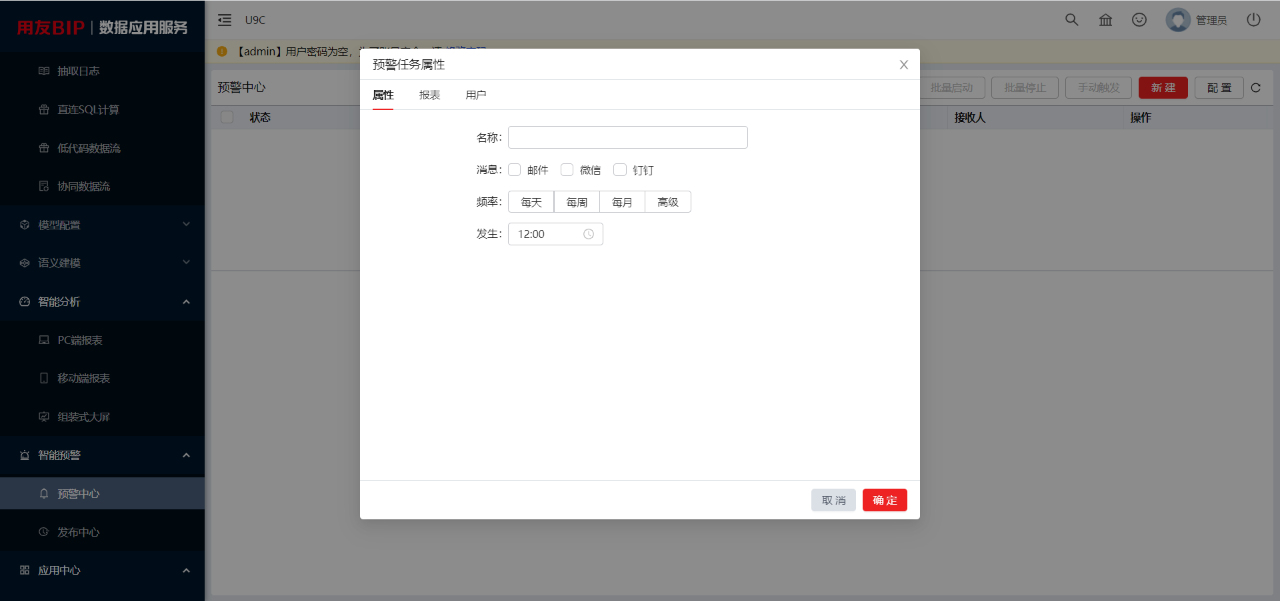Collapse the 智能预警 sidebar section
Viewport: 1280px width, 601px height.
pos(102,455)
